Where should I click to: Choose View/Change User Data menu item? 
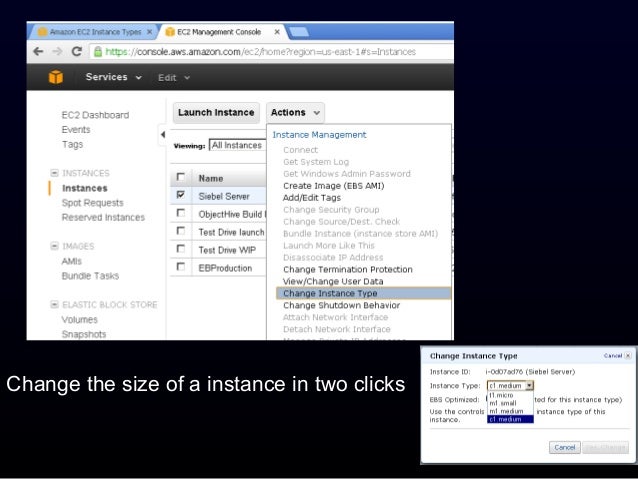coord(333,281)
